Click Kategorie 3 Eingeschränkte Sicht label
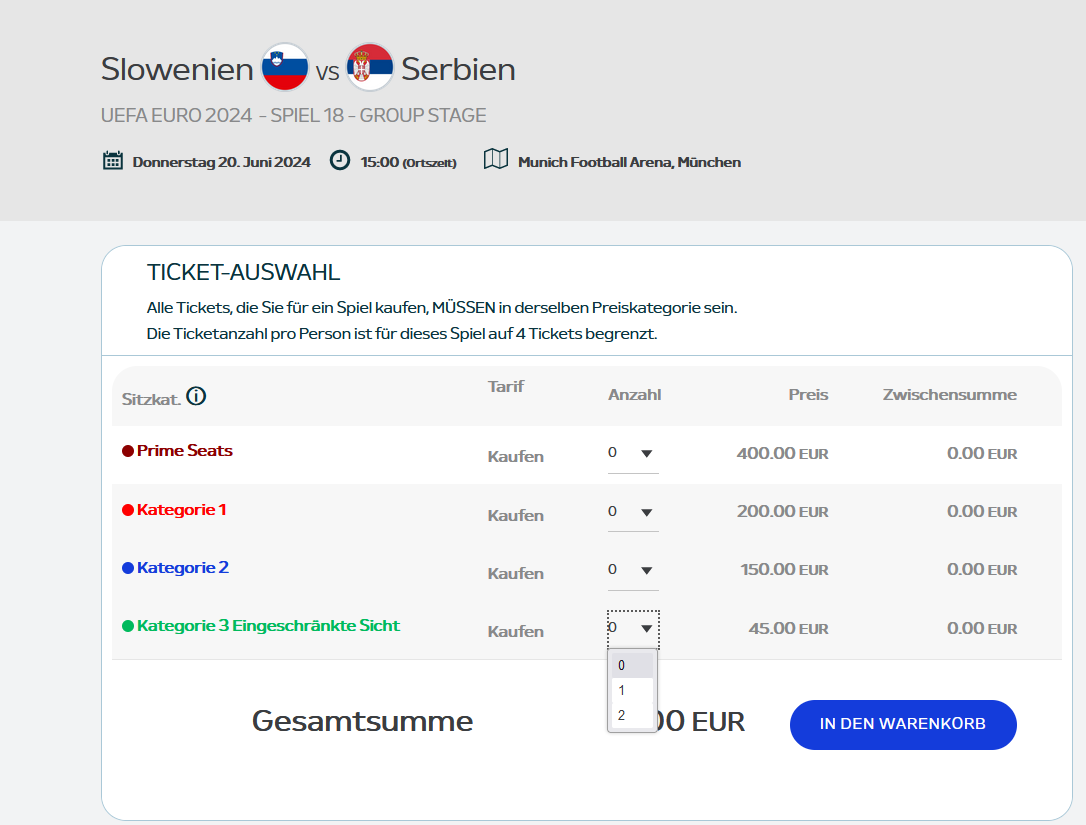 (268, 626)
